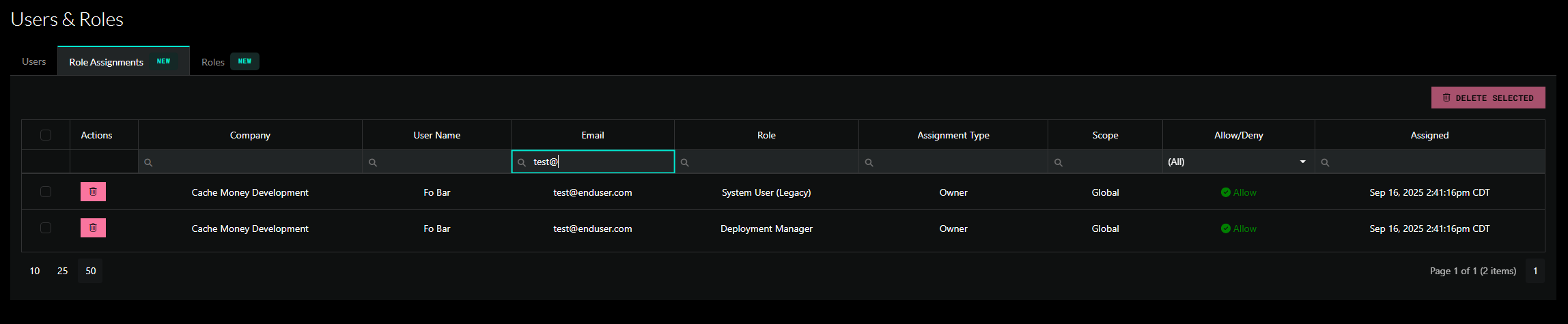Set page size to 25 rows
Image resolution: width=1568 pixels, height=324 pixels.
[63, 271]
